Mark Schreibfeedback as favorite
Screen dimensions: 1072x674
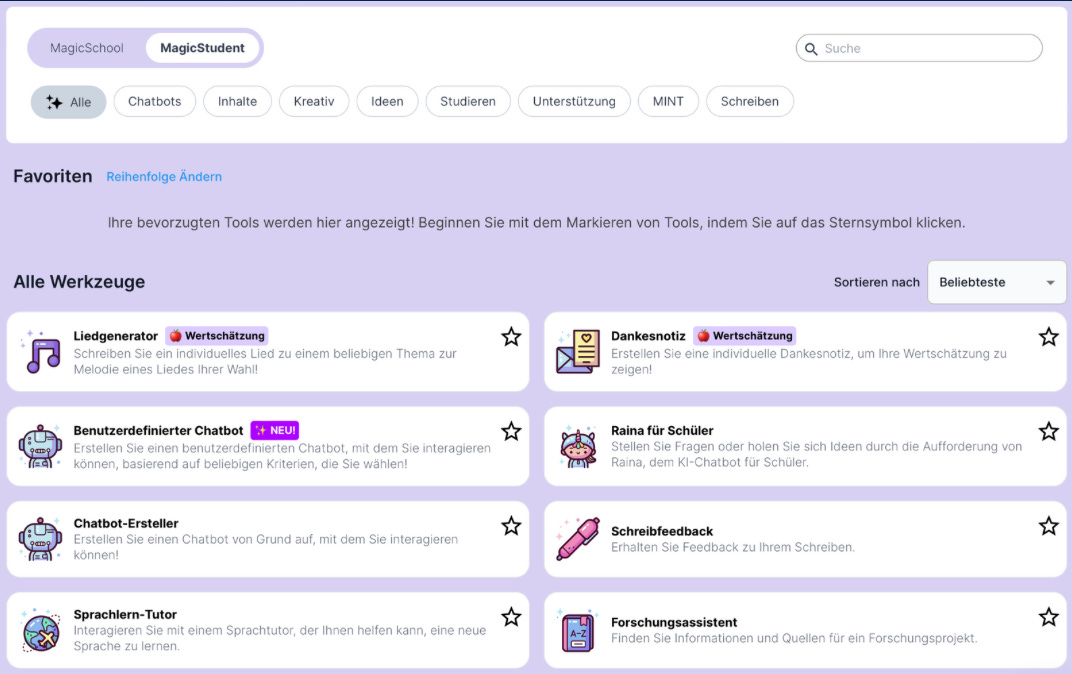tap(1049, 526)
